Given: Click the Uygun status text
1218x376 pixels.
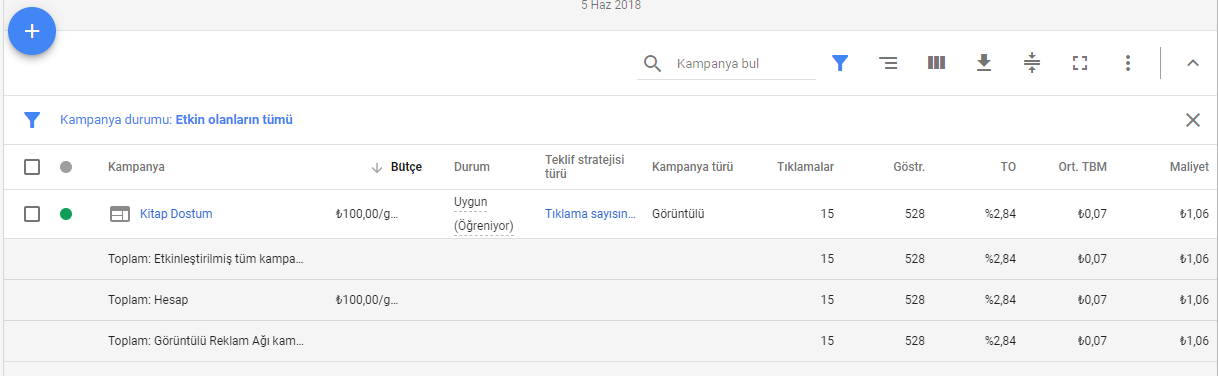Looking at the screenshot, I should (470, 202).
